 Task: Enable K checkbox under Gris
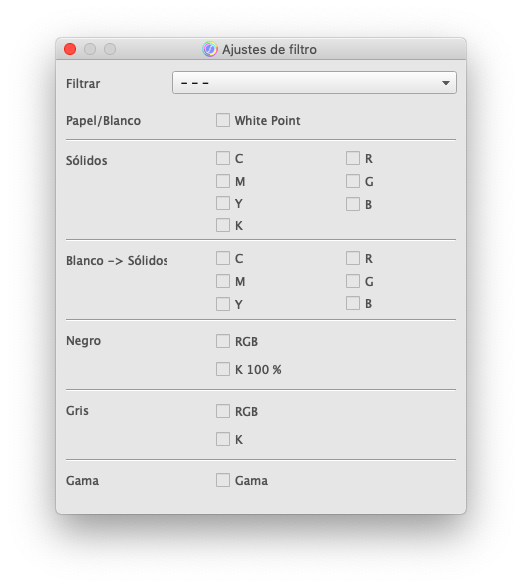(223, 439)
